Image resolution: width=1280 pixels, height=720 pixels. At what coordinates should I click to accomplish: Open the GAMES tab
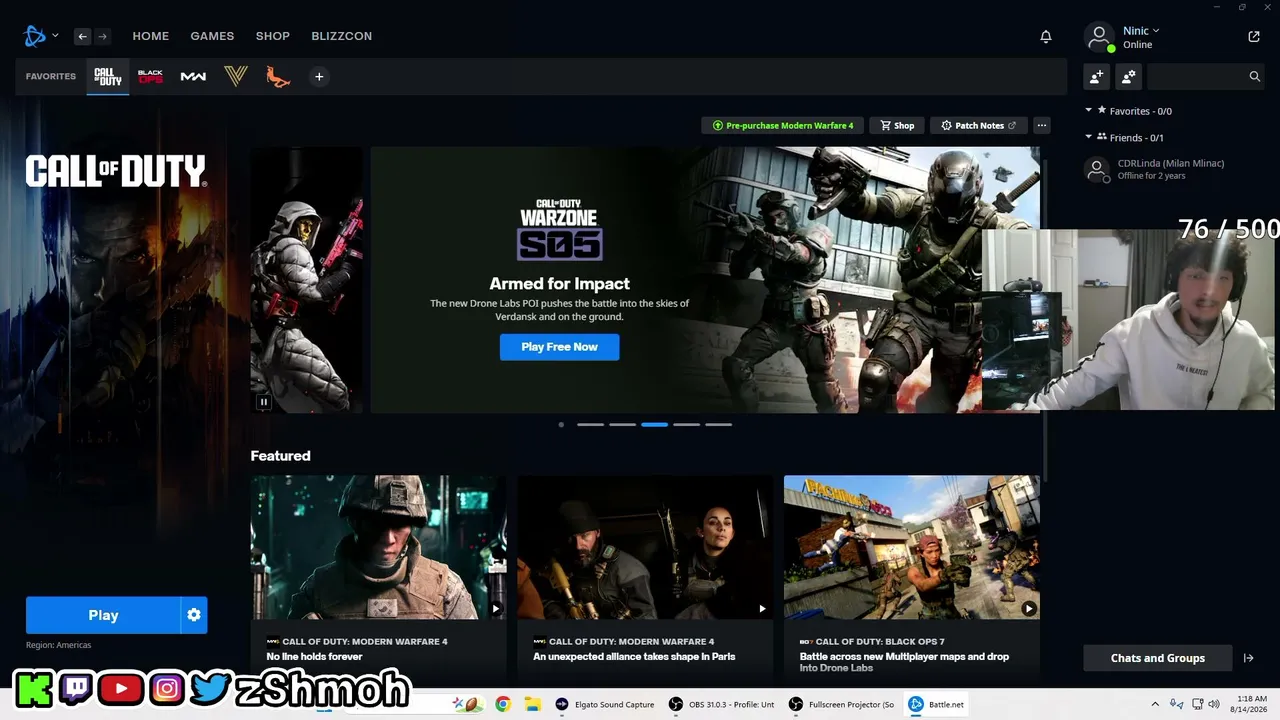click(x=212, y=36)
